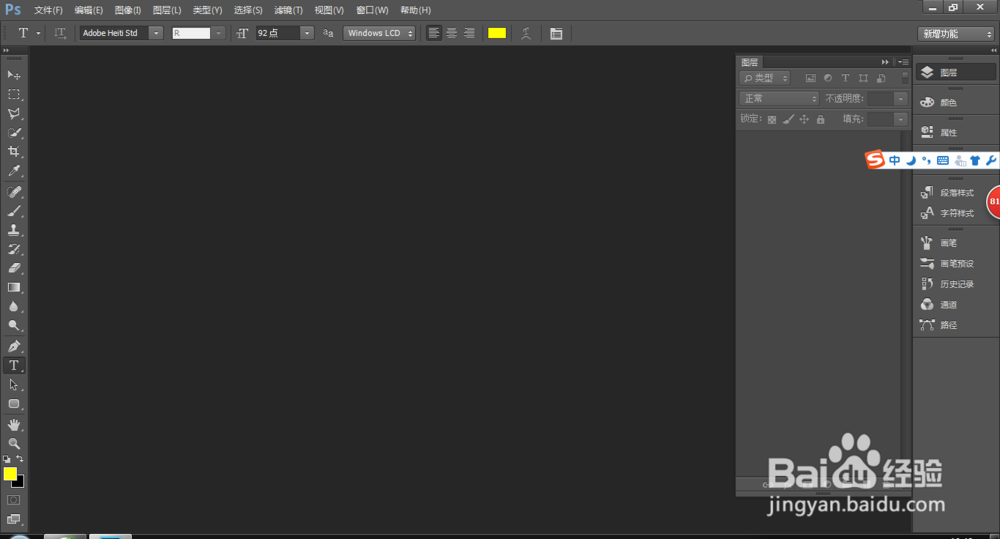Screen dimensions: 1000x539
Task: Open the workspace switcher dropdown
Action: point(956,34)
